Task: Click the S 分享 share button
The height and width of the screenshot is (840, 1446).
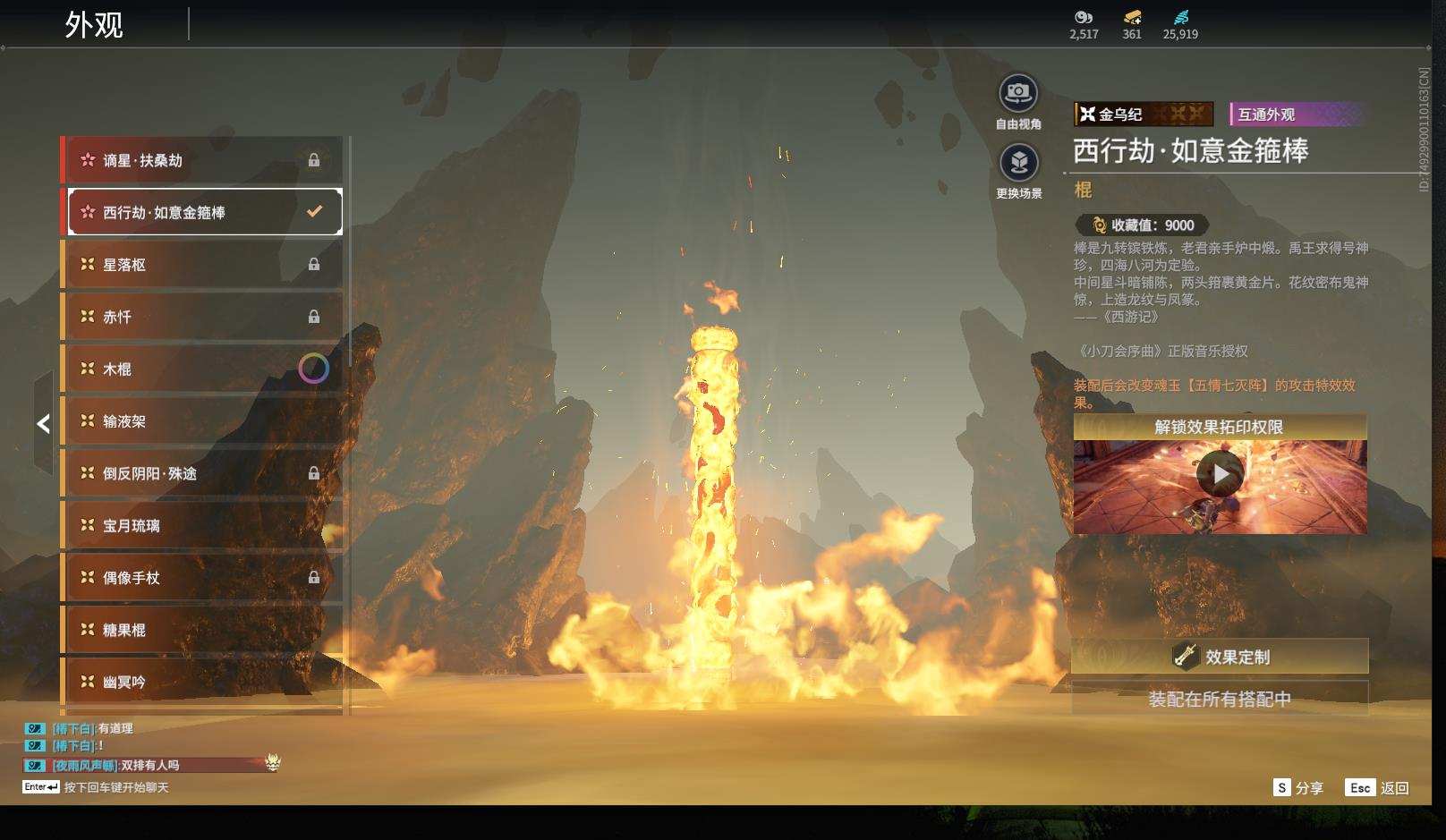Action: (1298, 787)
